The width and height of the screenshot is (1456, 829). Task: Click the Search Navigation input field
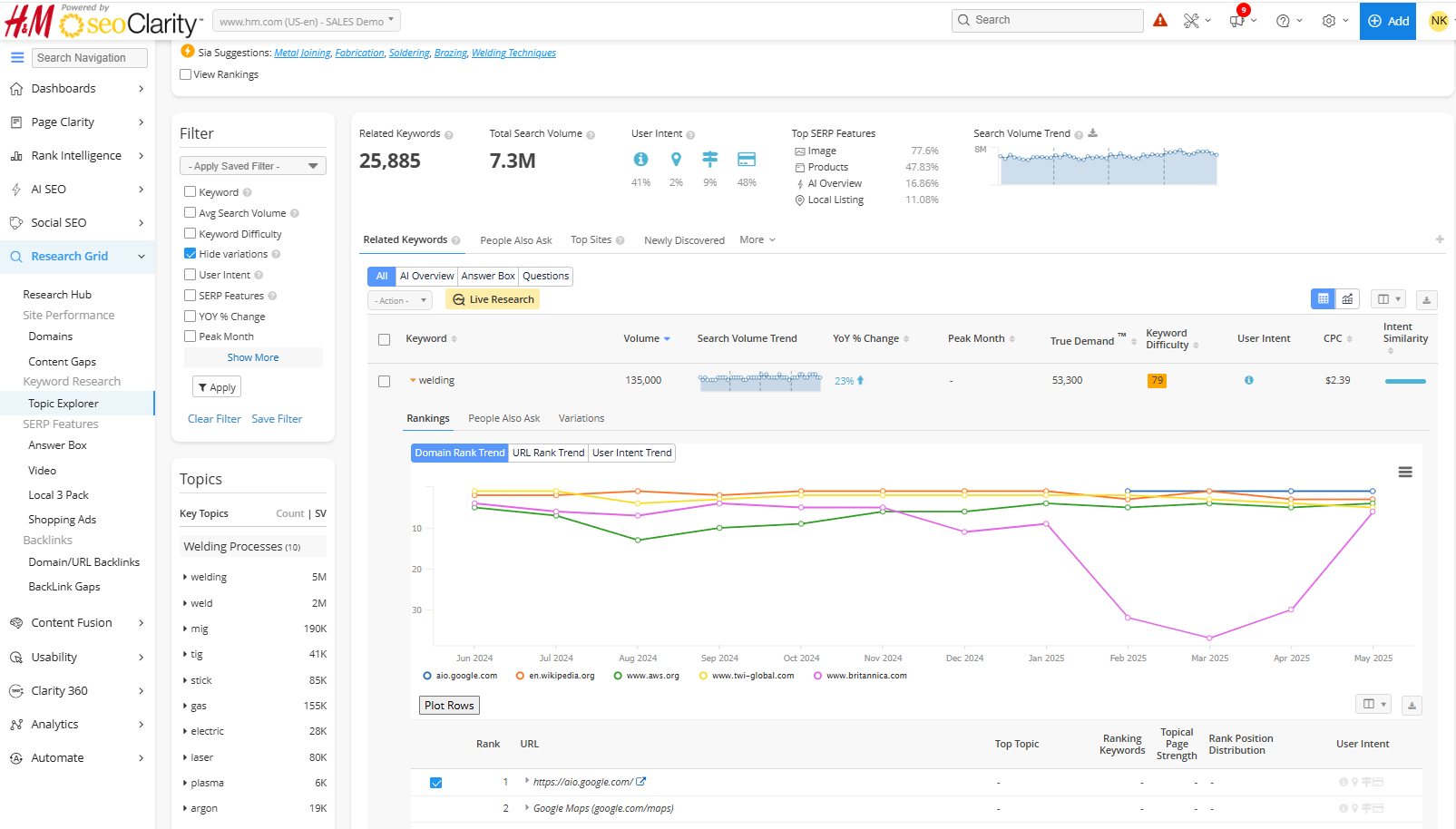pos(90,57)
